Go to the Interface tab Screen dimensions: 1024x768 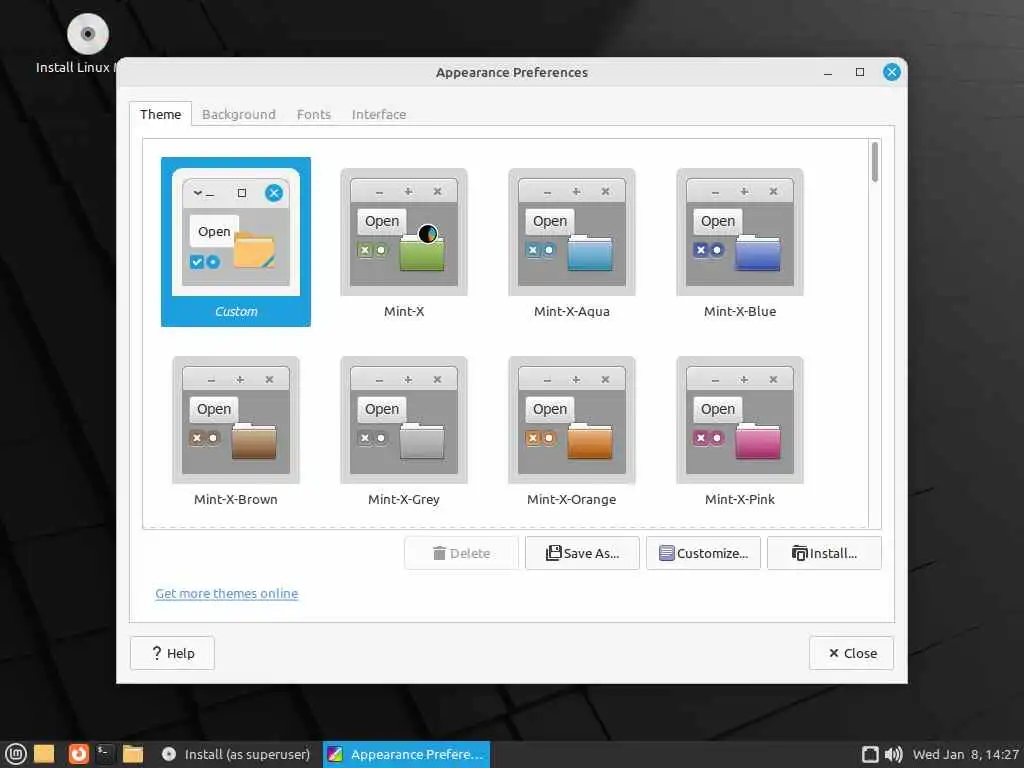[x=379, y=114]
